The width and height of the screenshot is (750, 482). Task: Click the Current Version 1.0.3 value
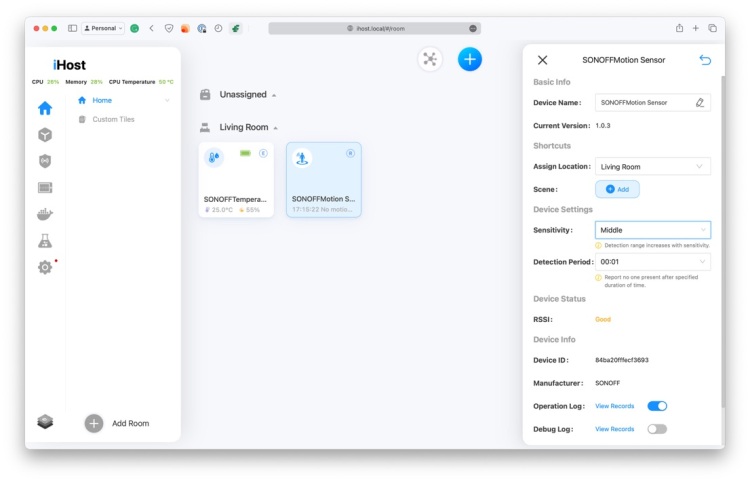(x=603, y=125)
